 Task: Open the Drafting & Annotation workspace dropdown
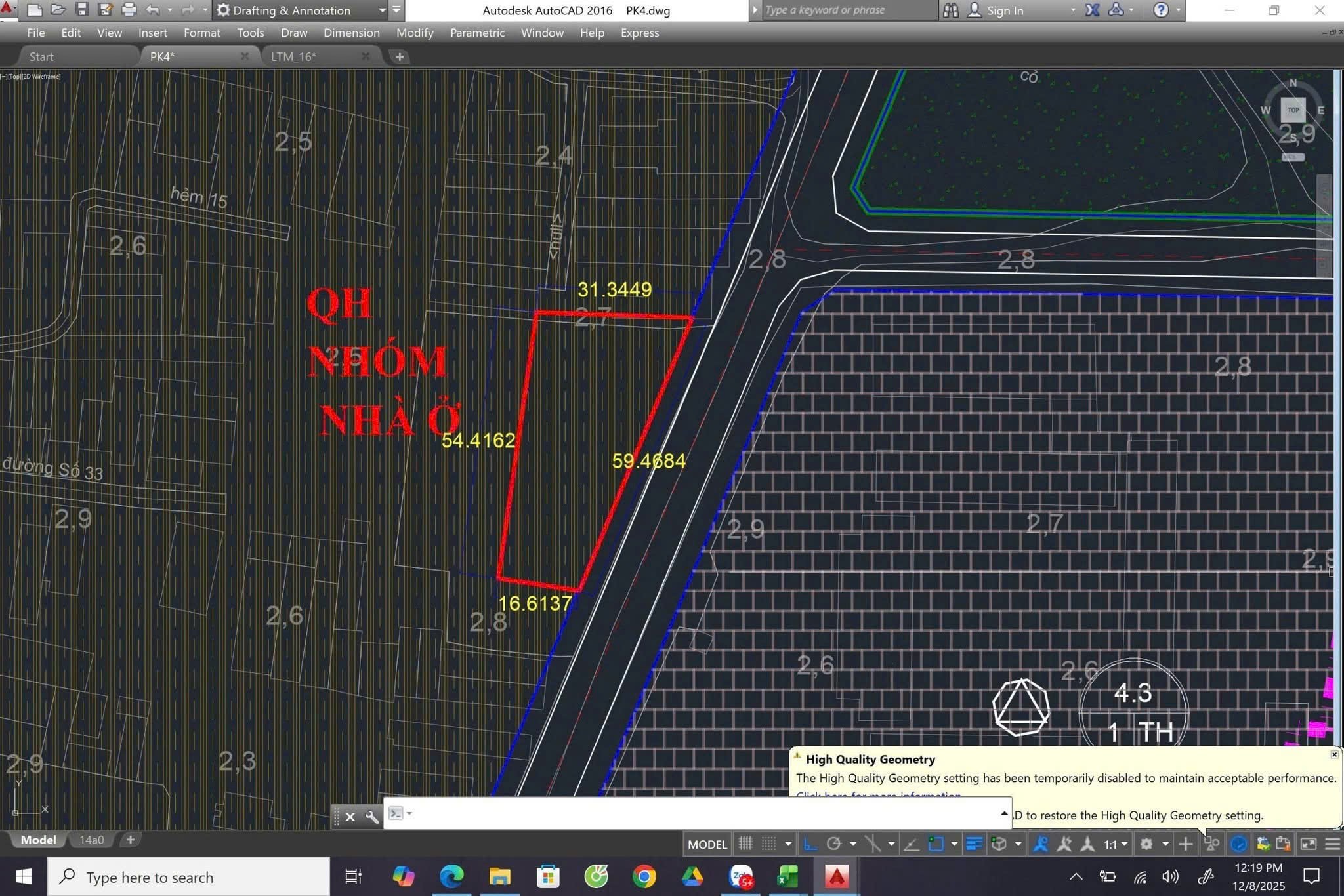point(383,10)
